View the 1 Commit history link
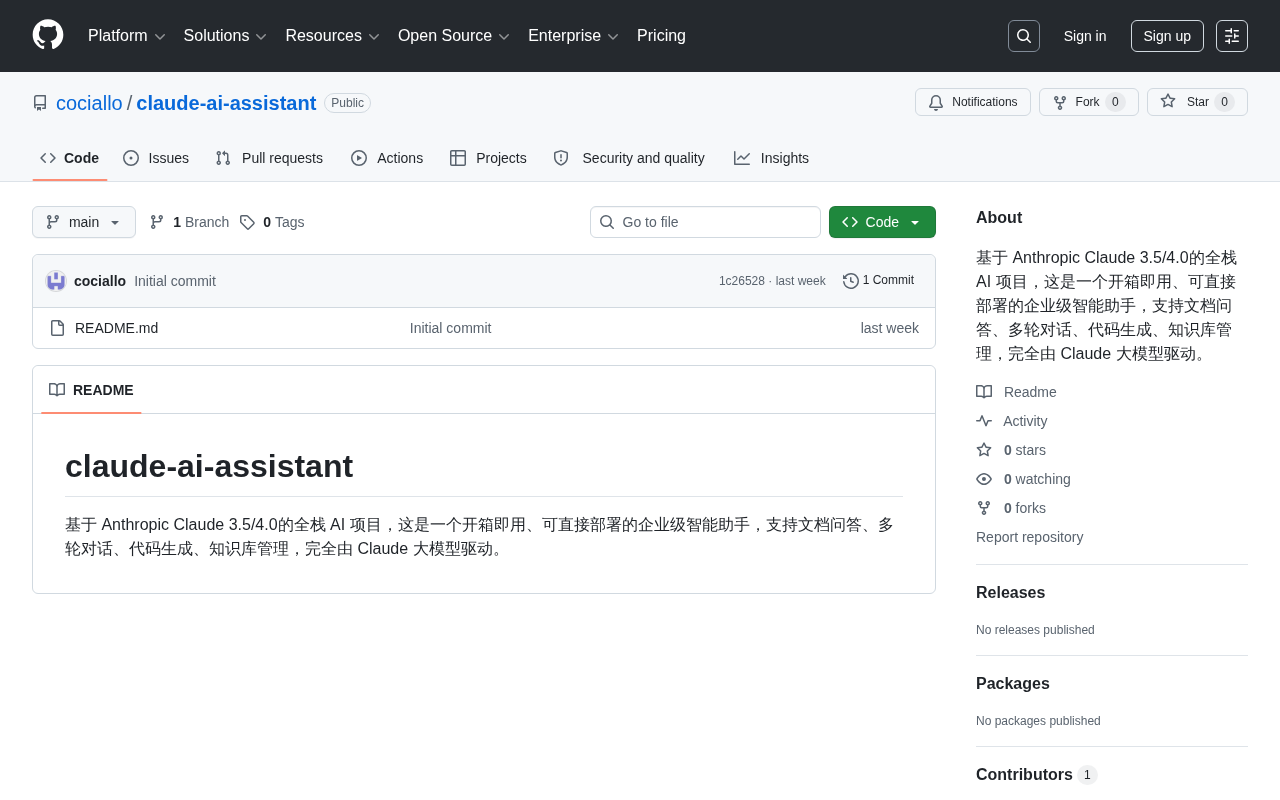 click(879, 280)
